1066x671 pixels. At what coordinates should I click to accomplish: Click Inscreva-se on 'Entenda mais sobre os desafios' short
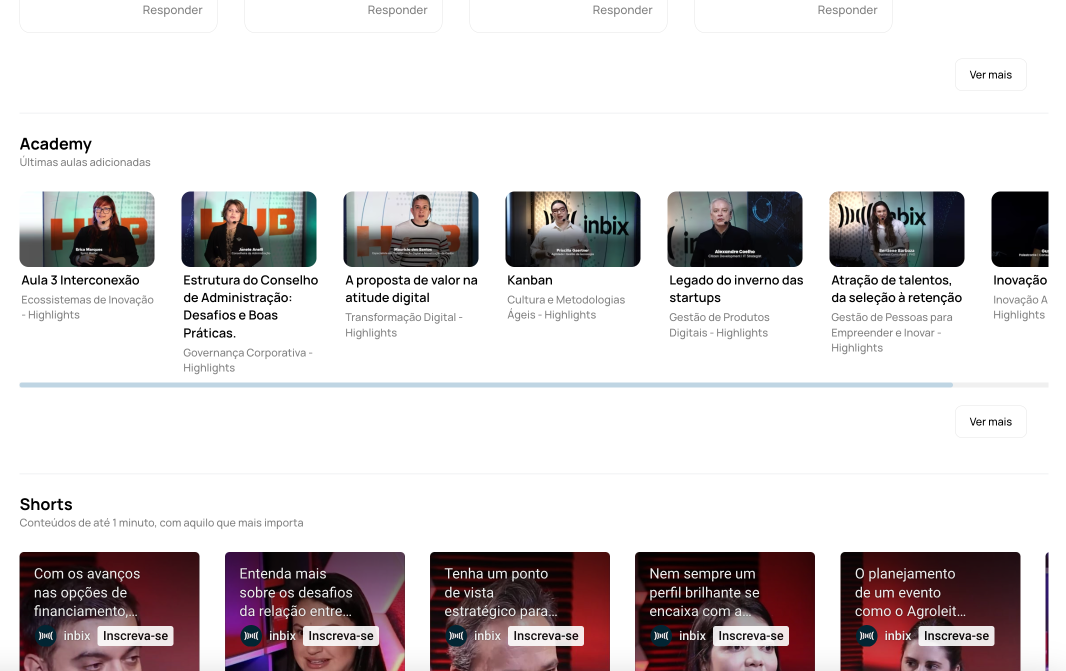pos(341,636)
